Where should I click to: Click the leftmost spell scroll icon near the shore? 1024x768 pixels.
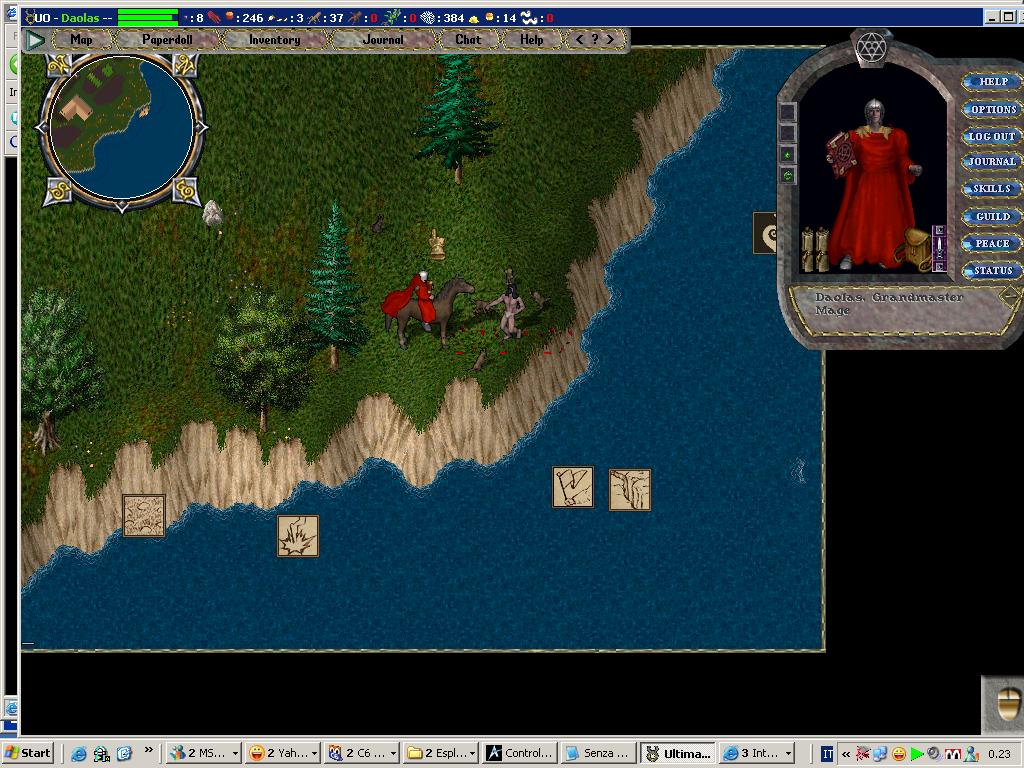144,516
